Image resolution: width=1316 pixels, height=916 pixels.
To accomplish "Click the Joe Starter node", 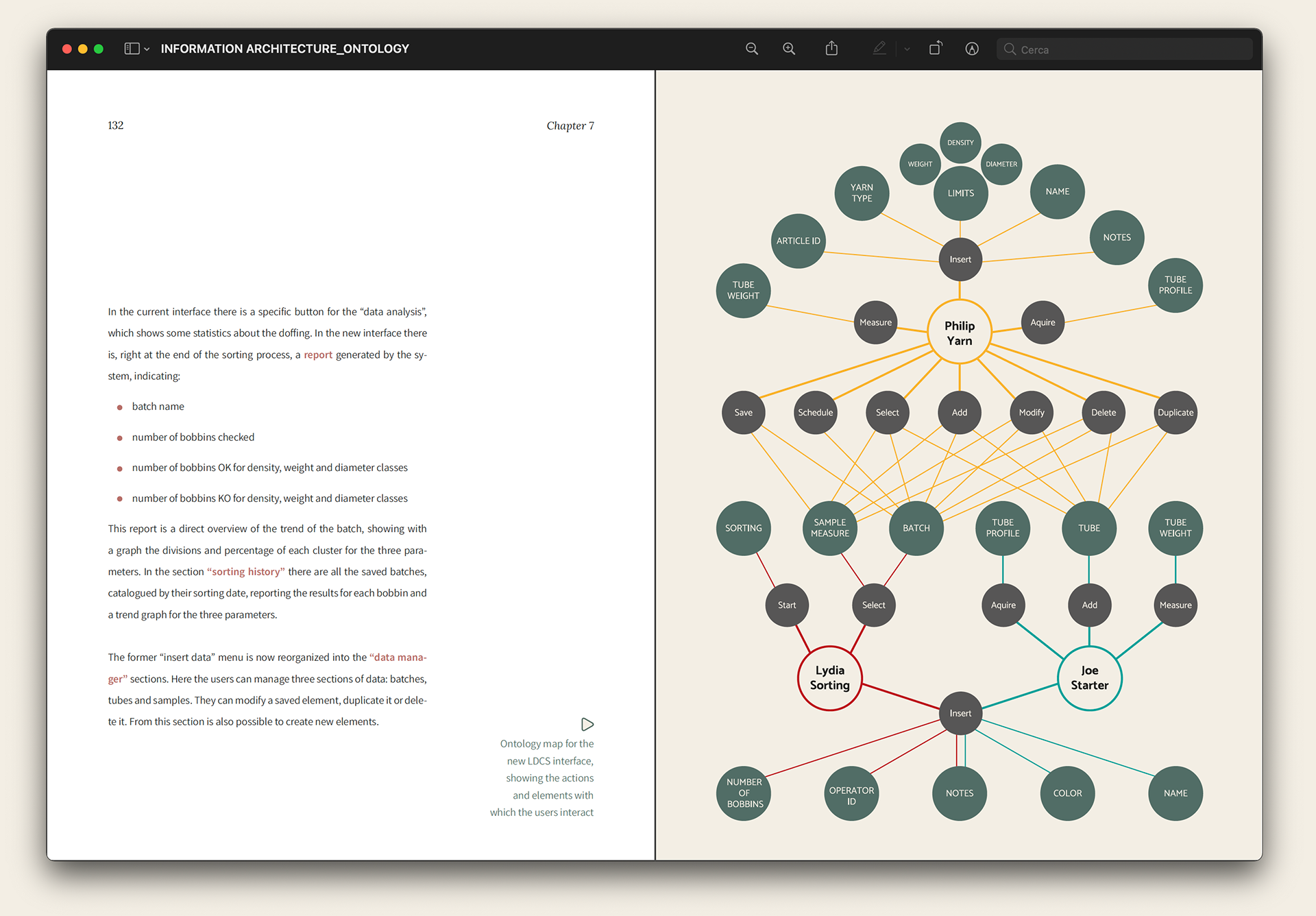I will [x=1089, y=677].
